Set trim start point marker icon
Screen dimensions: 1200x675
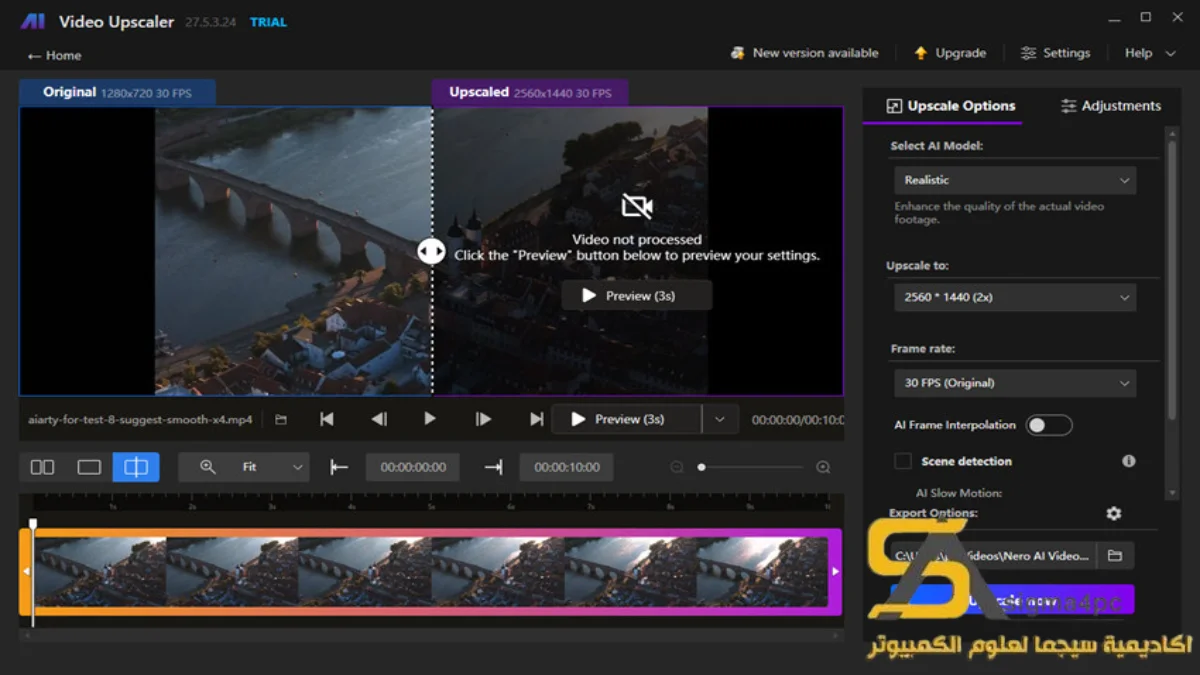pos(339,467)
